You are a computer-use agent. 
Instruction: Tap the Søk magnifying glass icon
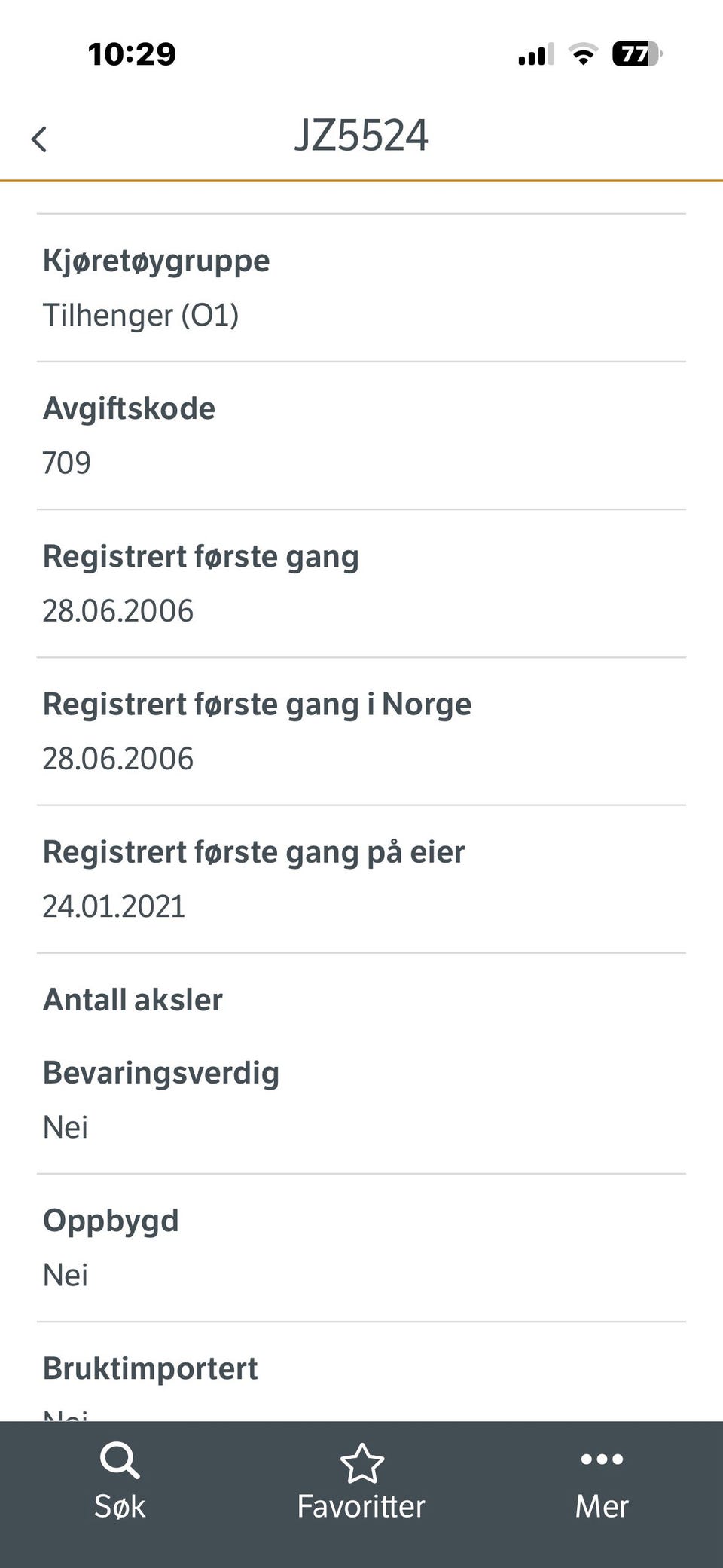(x=120, y=1460)
